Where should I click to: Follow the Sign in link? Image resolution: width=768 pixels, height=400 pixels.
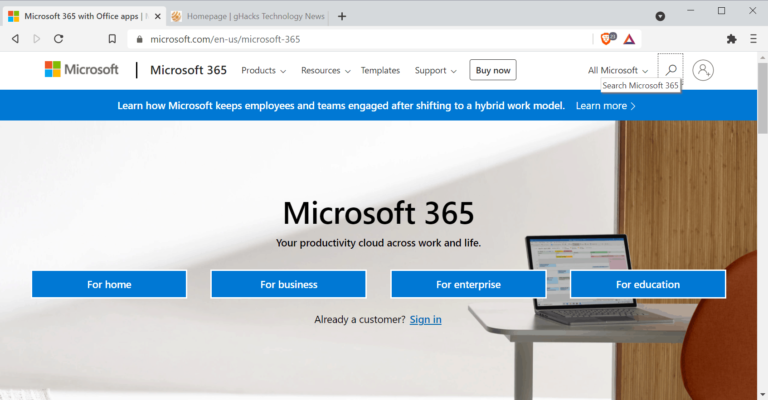[x=426, y=319]
